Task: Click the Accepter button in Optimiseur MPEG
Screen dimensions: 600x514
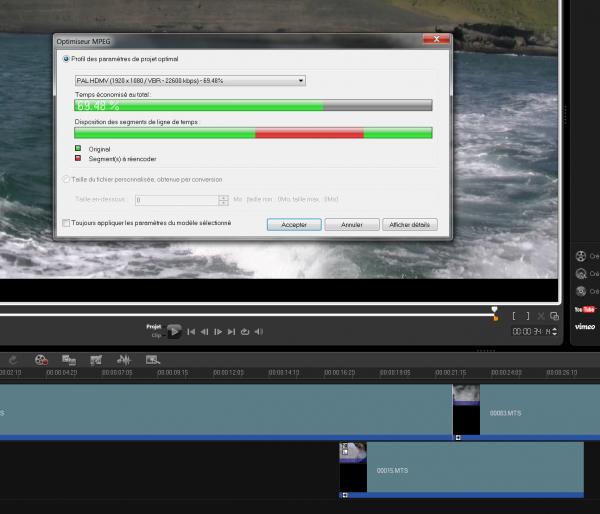Action: pyautogui.click(x=294, y=225)
